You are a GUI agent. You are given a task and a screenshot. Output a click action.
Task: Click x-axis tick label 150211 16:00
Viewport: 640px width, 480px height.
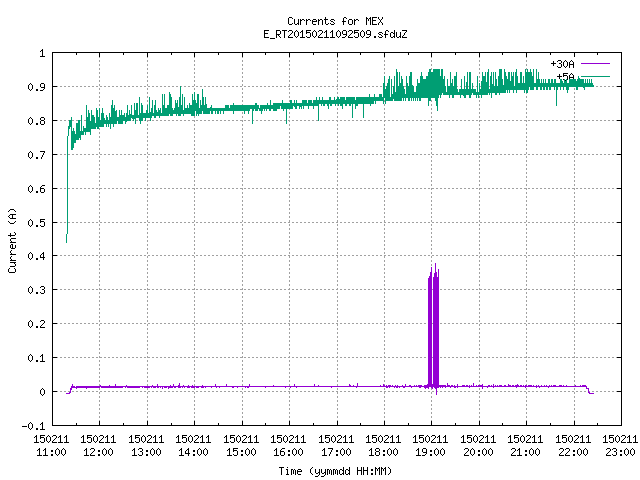[x=289, y=446]
